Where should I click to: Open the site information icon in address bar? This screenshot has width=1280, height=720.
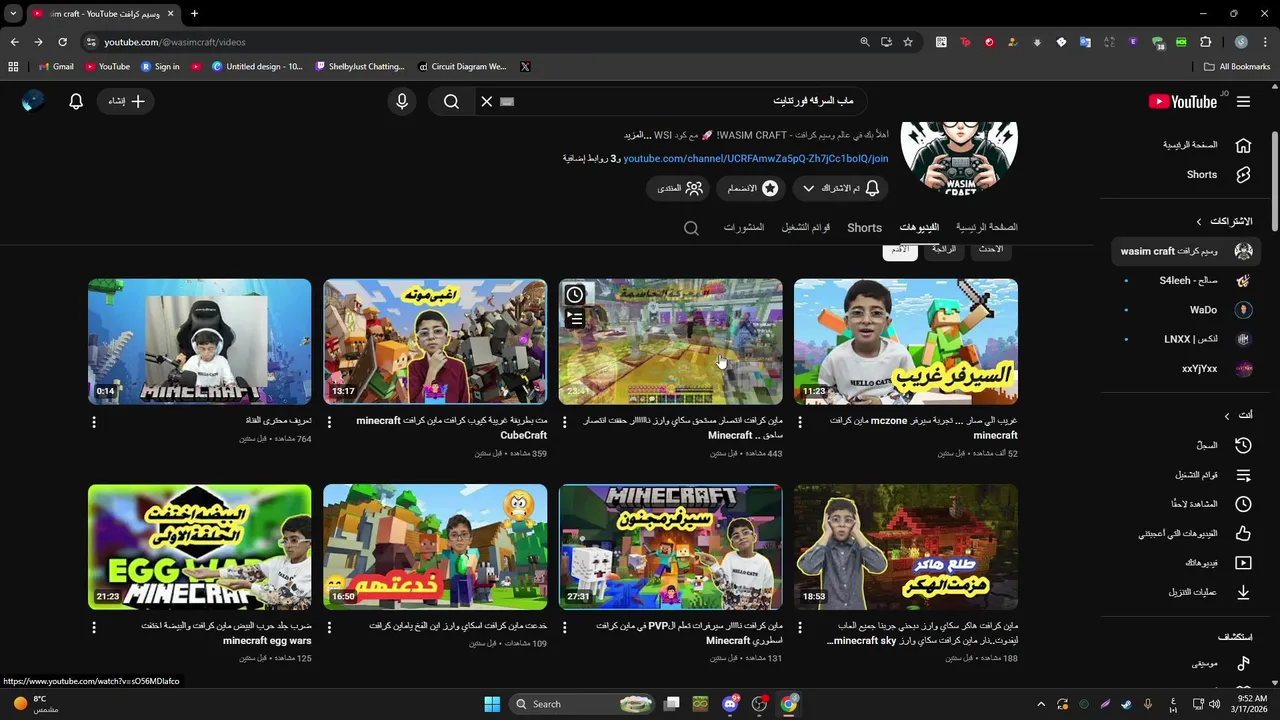point(91,42)
